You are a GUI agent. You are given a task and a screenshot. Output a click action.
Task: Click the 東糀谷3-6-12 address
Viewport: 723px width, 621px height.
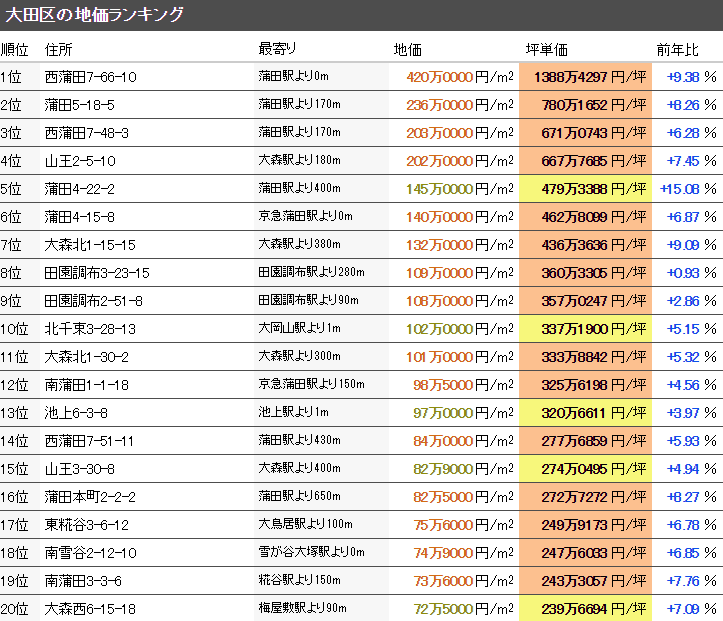tap(87, 525)
